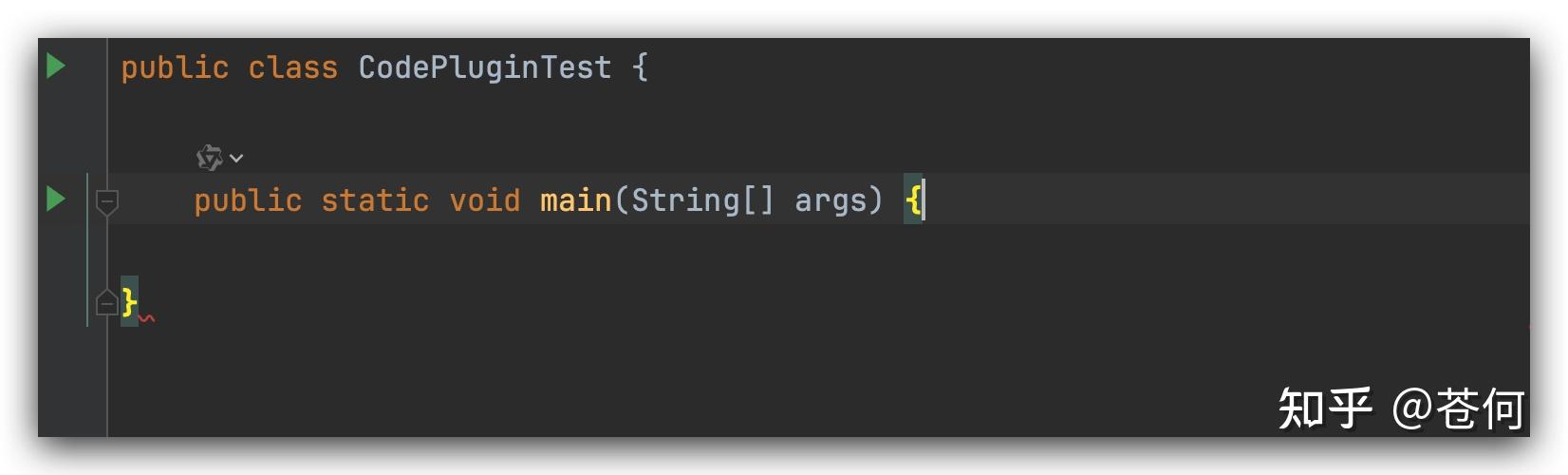Click the yellow closing brace
The width and height of the screenshot is (1568, 475).
tap(129, 302)
